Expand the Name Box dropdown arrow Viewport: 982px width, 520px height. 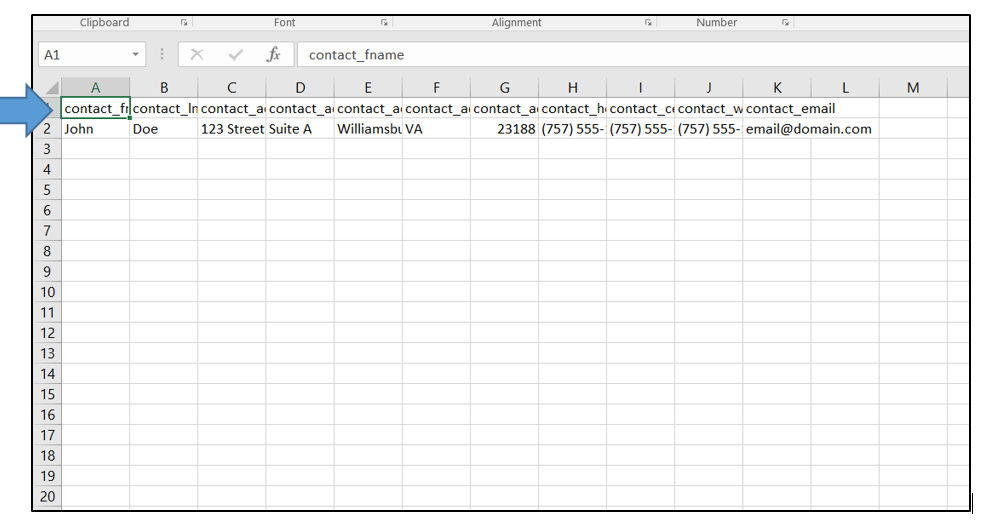pos(136,55)
